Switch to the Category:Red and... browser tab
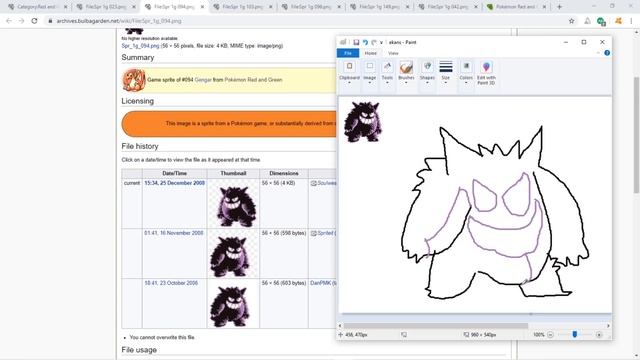The width and height of the screenshot is (640, 360). point(37,7)
